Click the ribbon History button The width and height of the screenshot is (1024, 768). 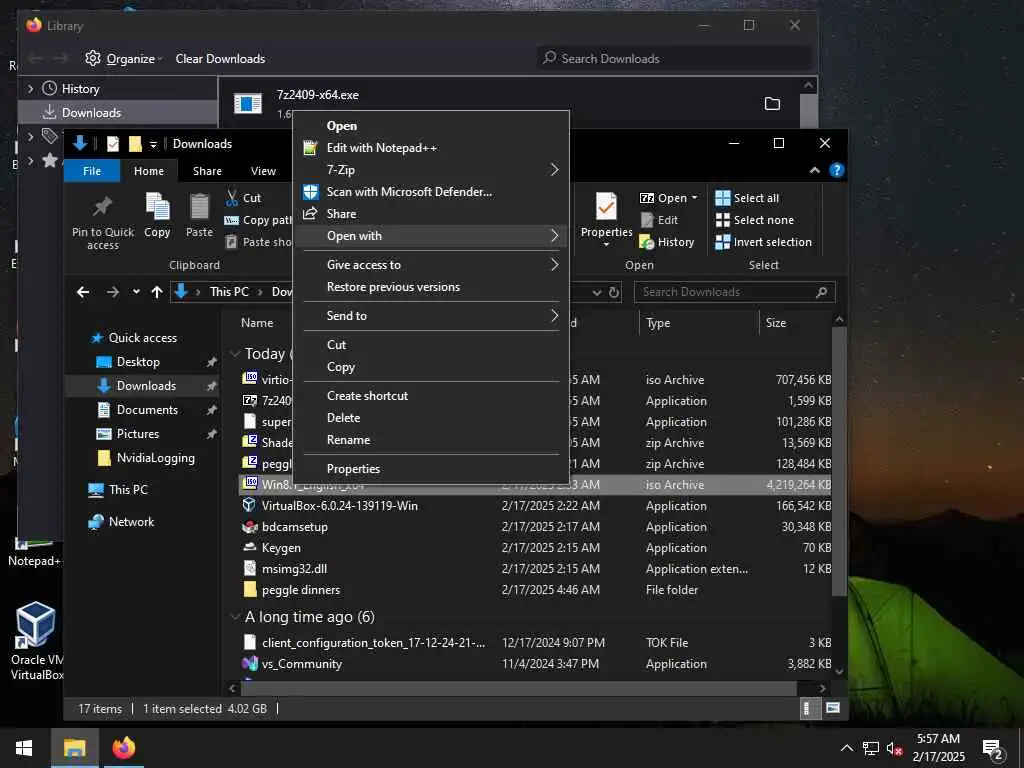pos(667,242)
